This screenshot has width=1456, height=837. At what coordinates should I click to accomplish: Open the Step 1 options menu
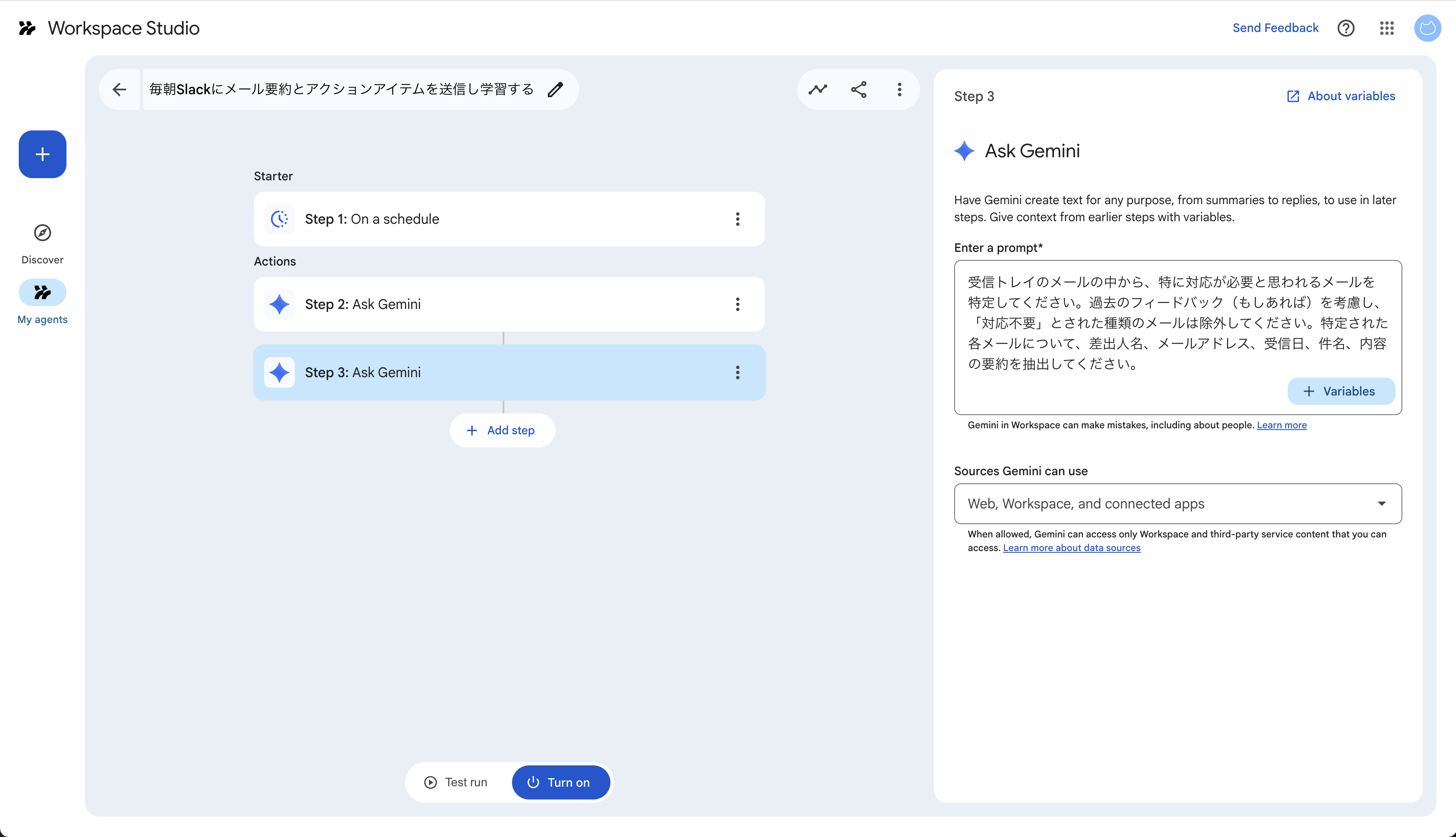point(737,219)
